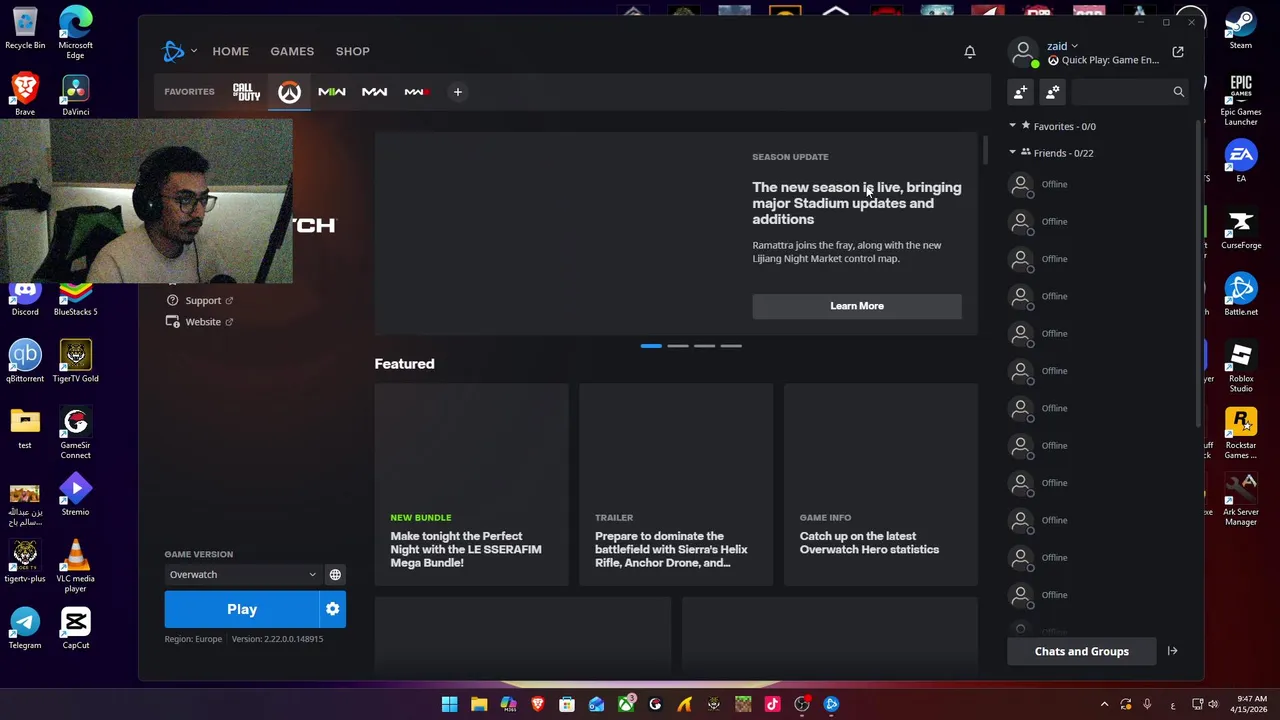This screenshot has width=1280, height=720.
Task: Open the LE SSERAFIM Mega Bundle card
Action: click(471, 484)
